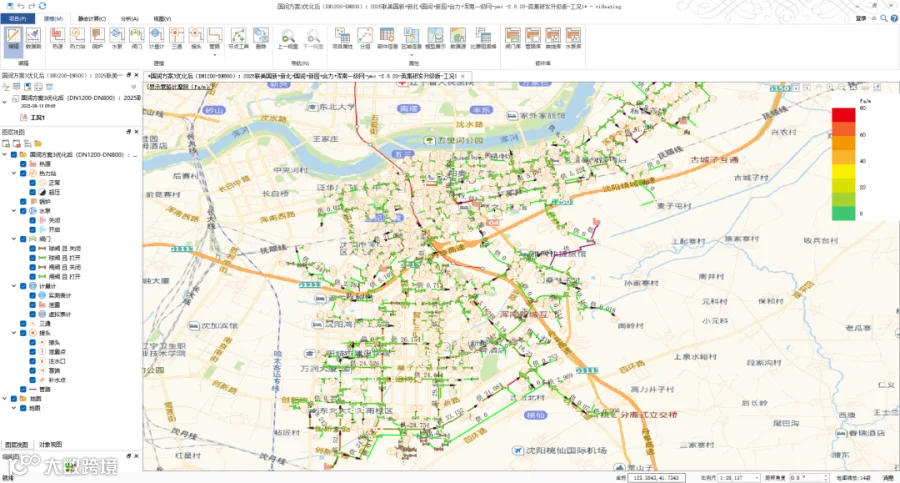
Task: Click the refresh icon in quick access bar
Action: tap(42, 6)
